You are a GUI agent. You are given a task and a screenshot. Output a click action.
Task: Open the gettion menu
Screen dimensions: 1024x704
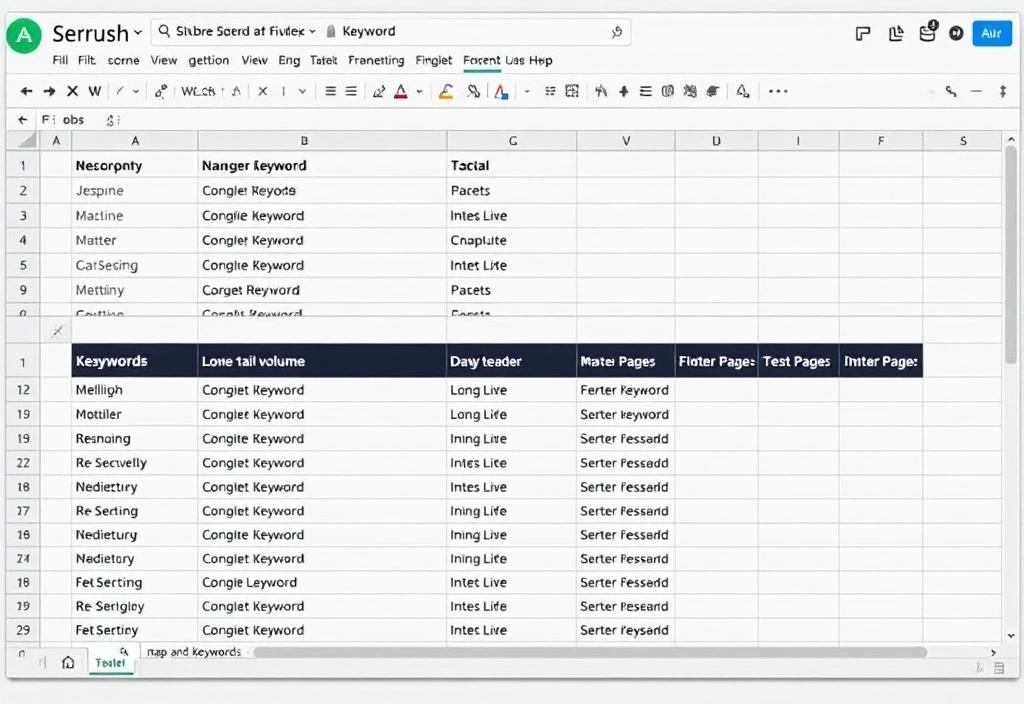coord(208,61)
